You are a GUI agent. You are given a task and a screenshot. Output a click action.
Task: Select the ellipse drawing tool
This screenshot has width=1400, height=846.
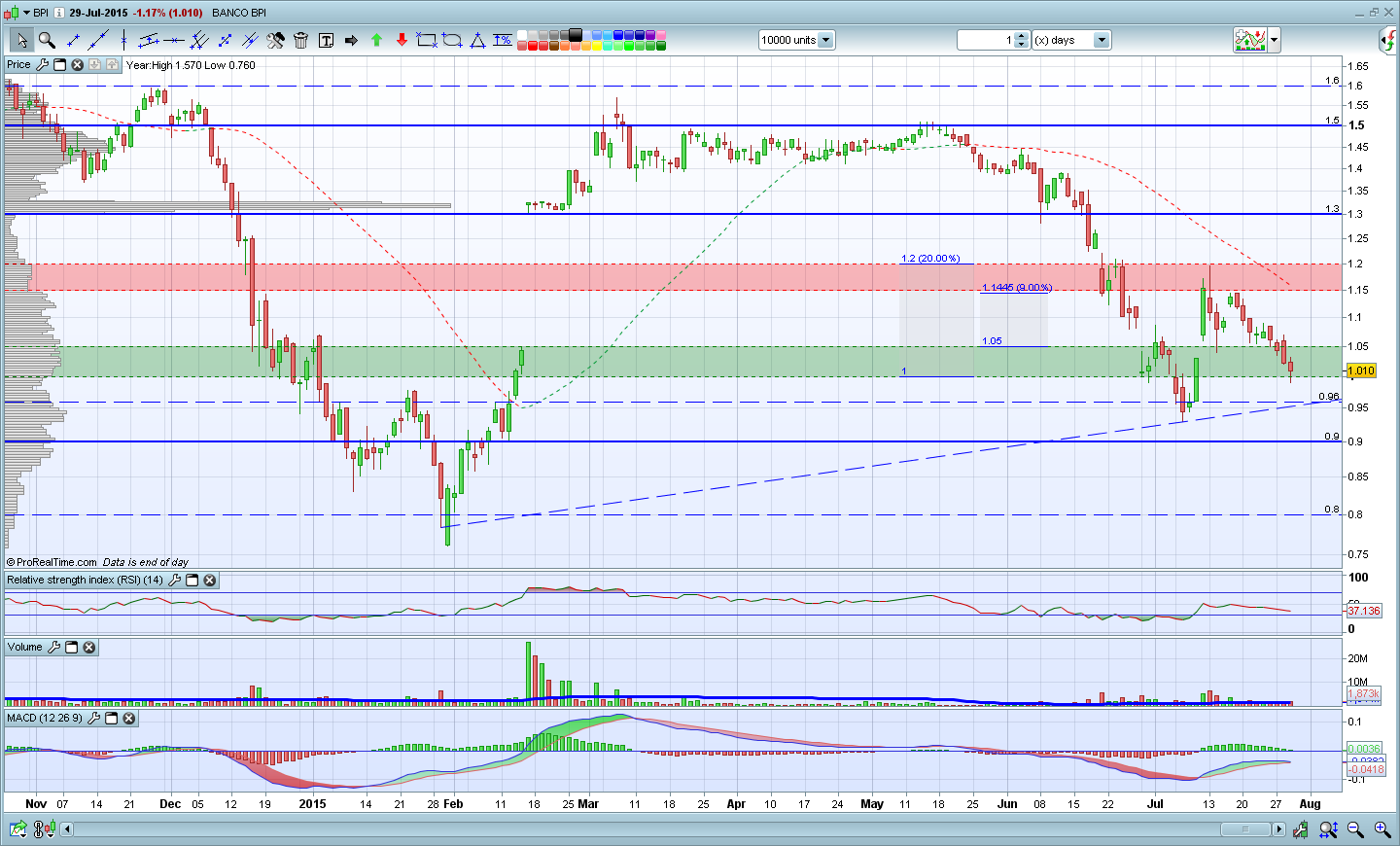click(x=452, y=40)
